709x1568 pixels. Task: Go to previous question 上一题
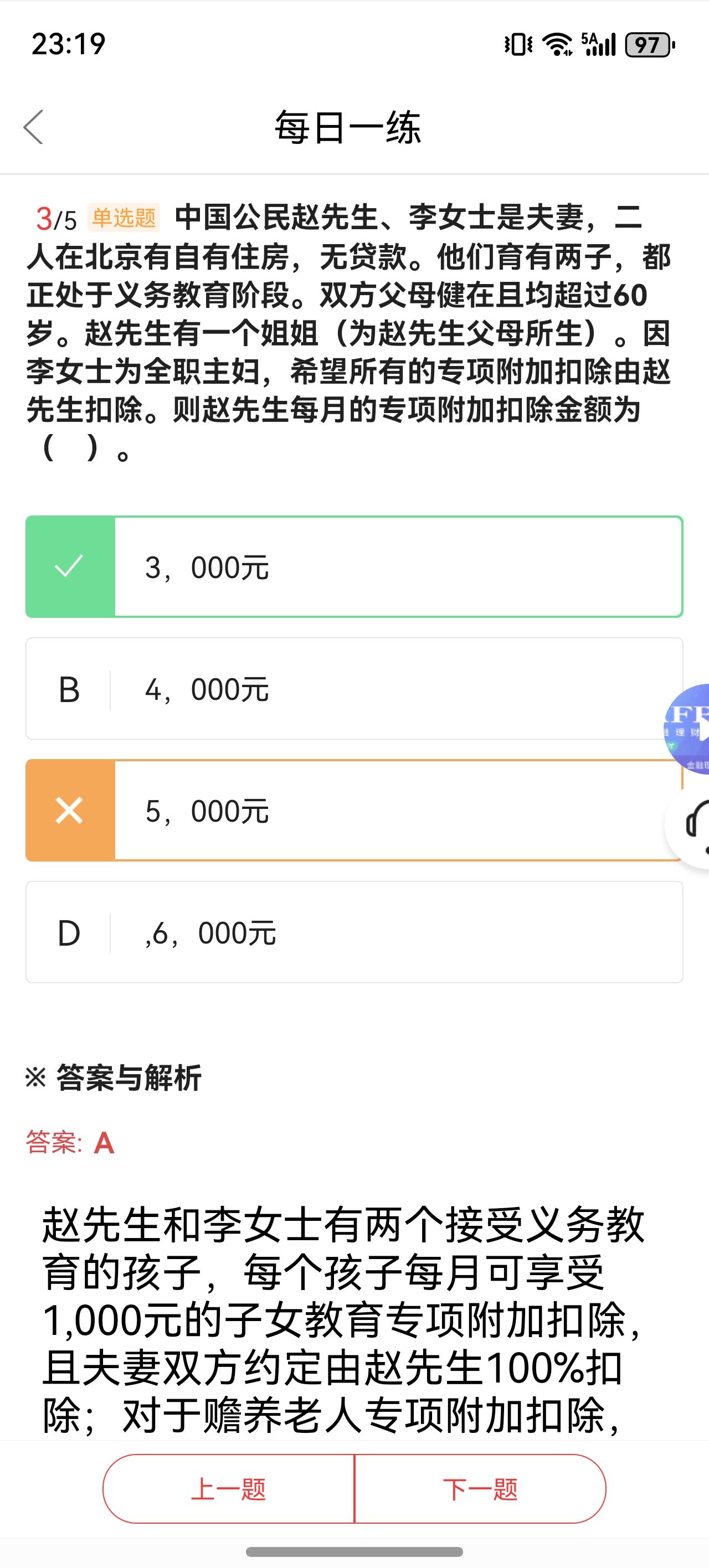(228, 1489)
